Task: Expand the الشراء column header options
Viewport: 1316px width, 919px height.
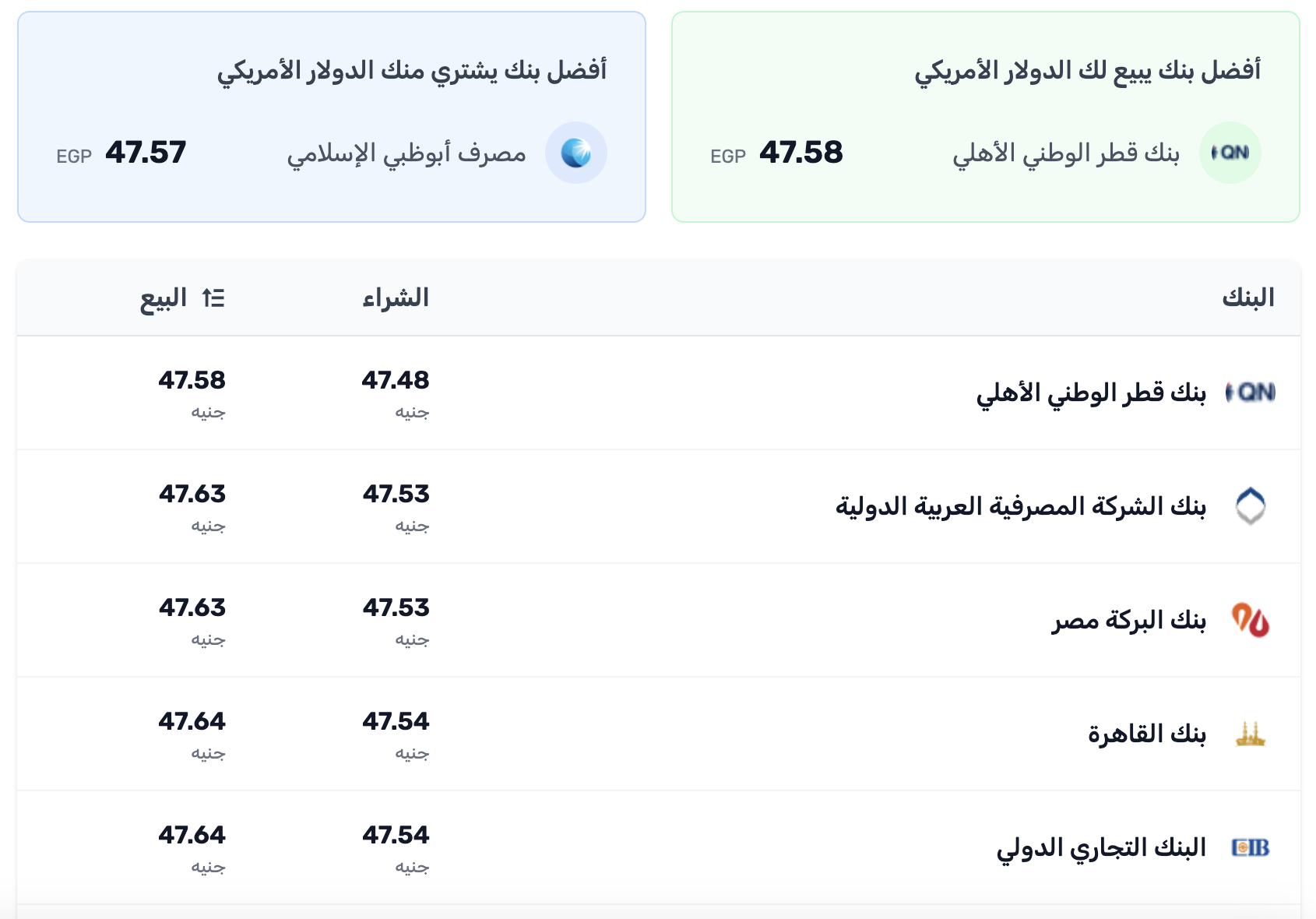Action: coord(397,298)
